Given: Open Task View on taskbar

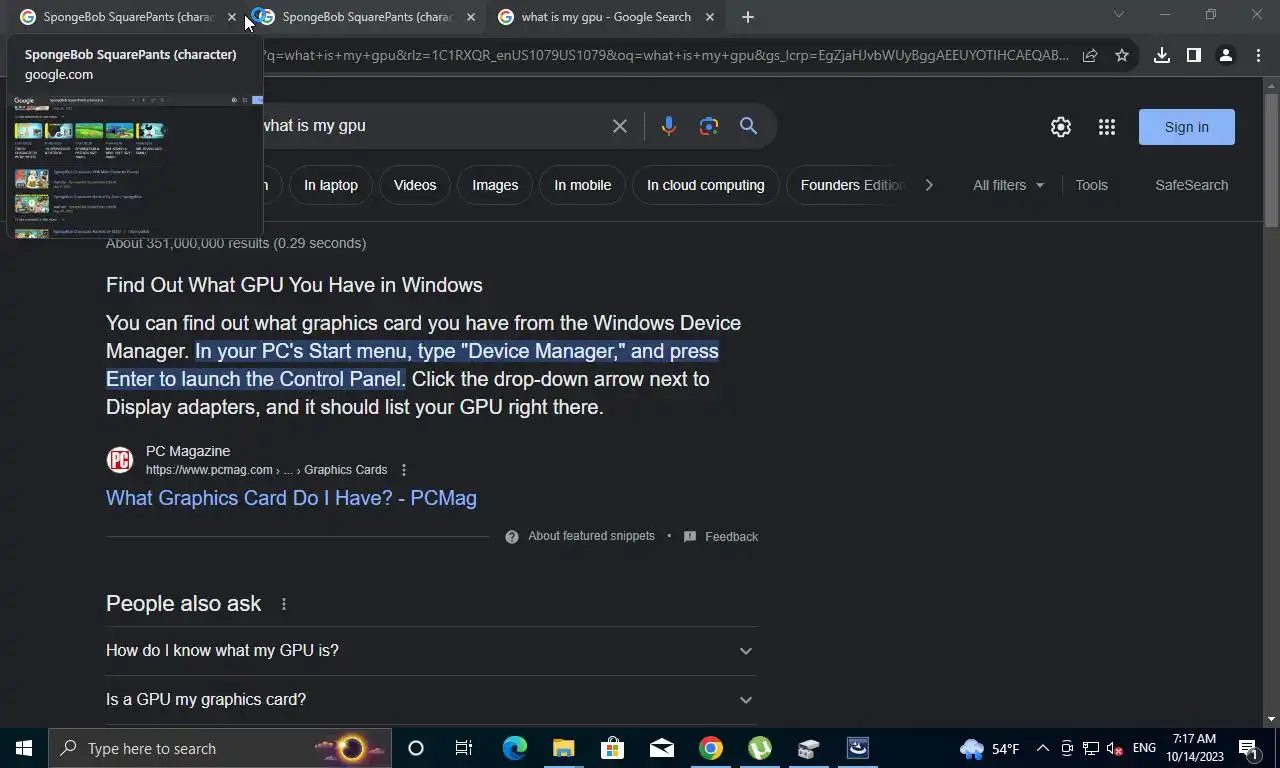Looking at the screenshot, I should coord(464,748).
